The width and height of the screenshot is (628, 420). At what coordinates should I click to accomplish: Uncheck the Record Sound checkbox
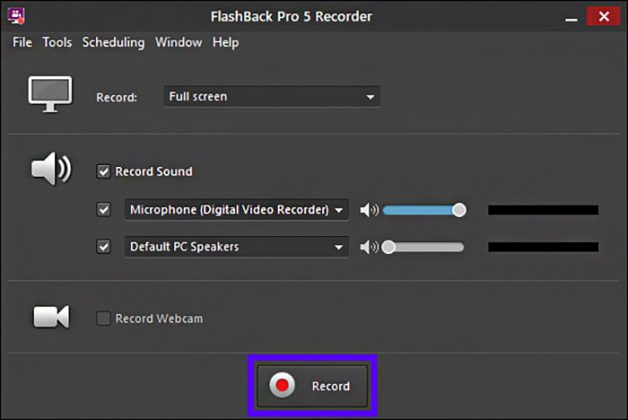point(103,171)
